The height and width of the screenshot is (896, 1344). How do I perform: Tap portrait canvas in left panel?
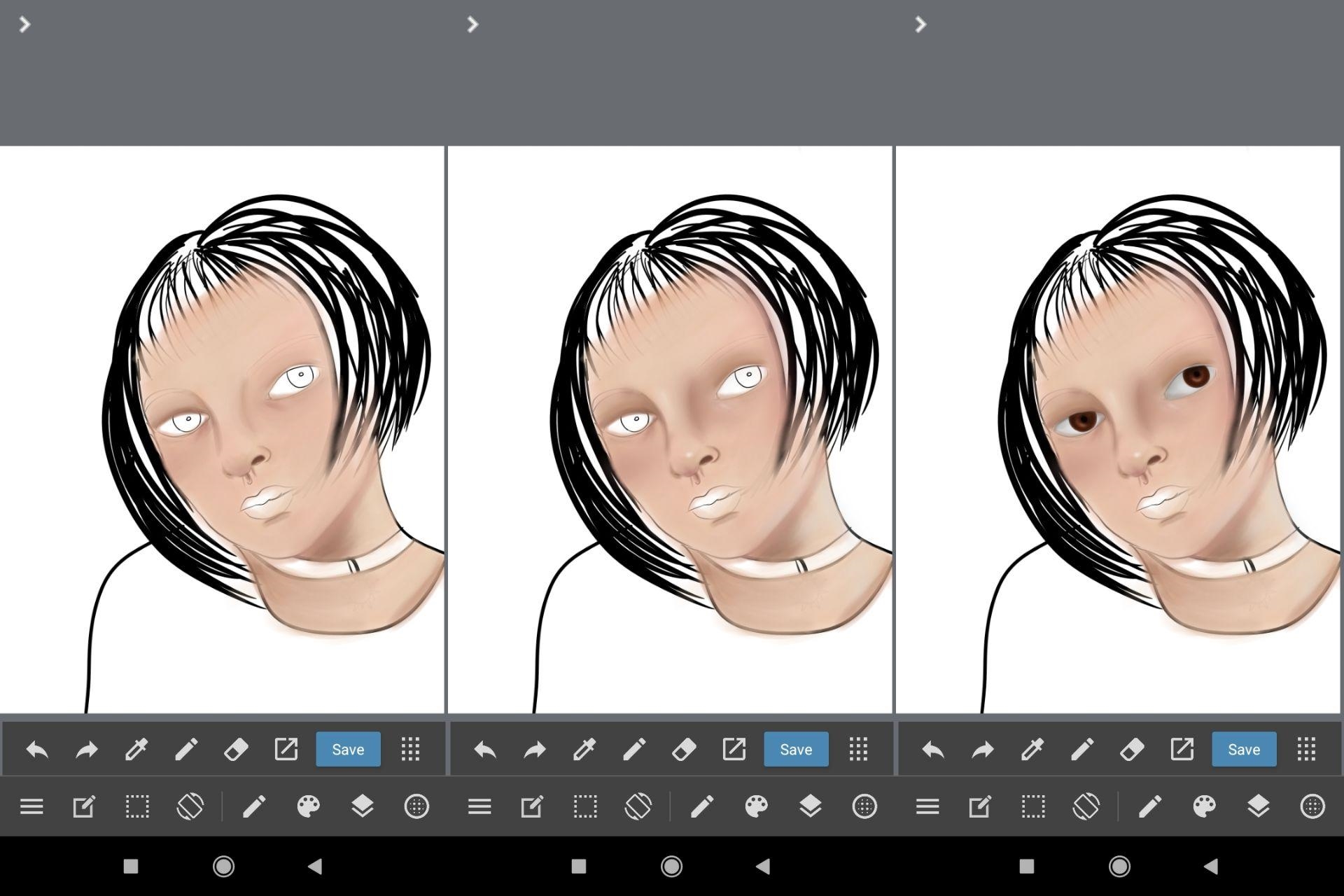pos(222,430)
